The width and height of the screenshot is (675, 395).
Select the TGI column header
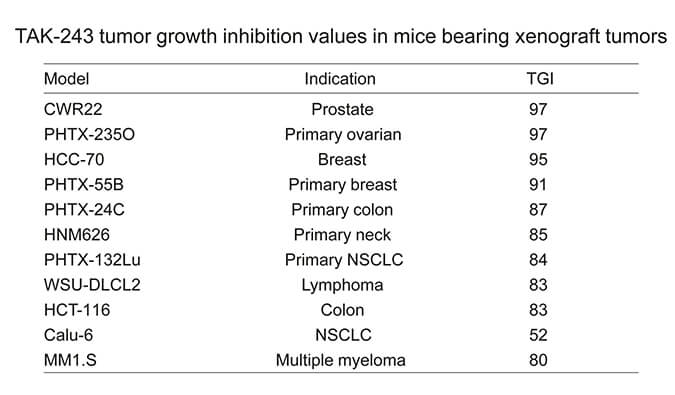coord(540,79)
